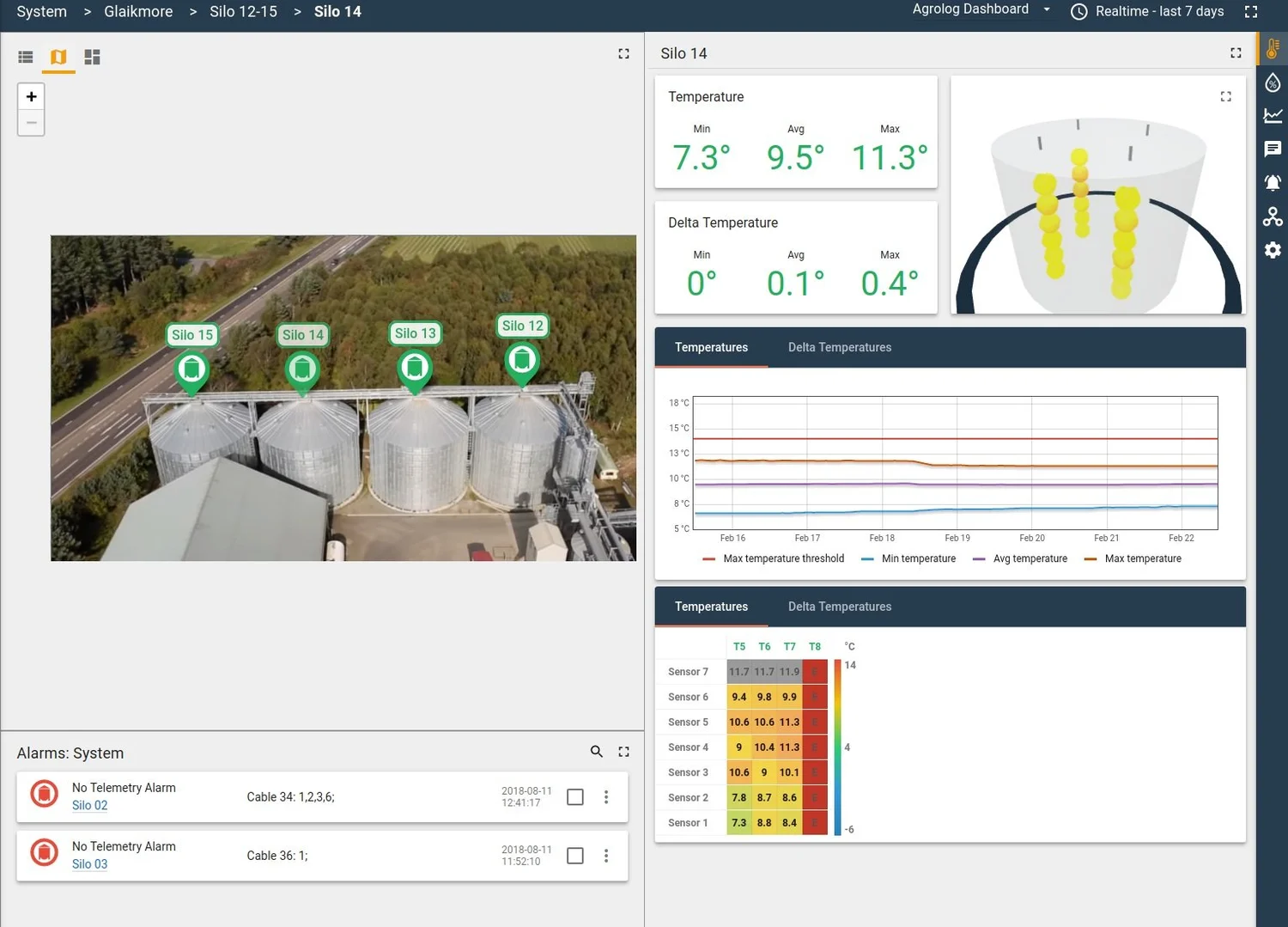Open the Silo 02 alarm options menu
1288x927 pixels.
coord(606,796)
